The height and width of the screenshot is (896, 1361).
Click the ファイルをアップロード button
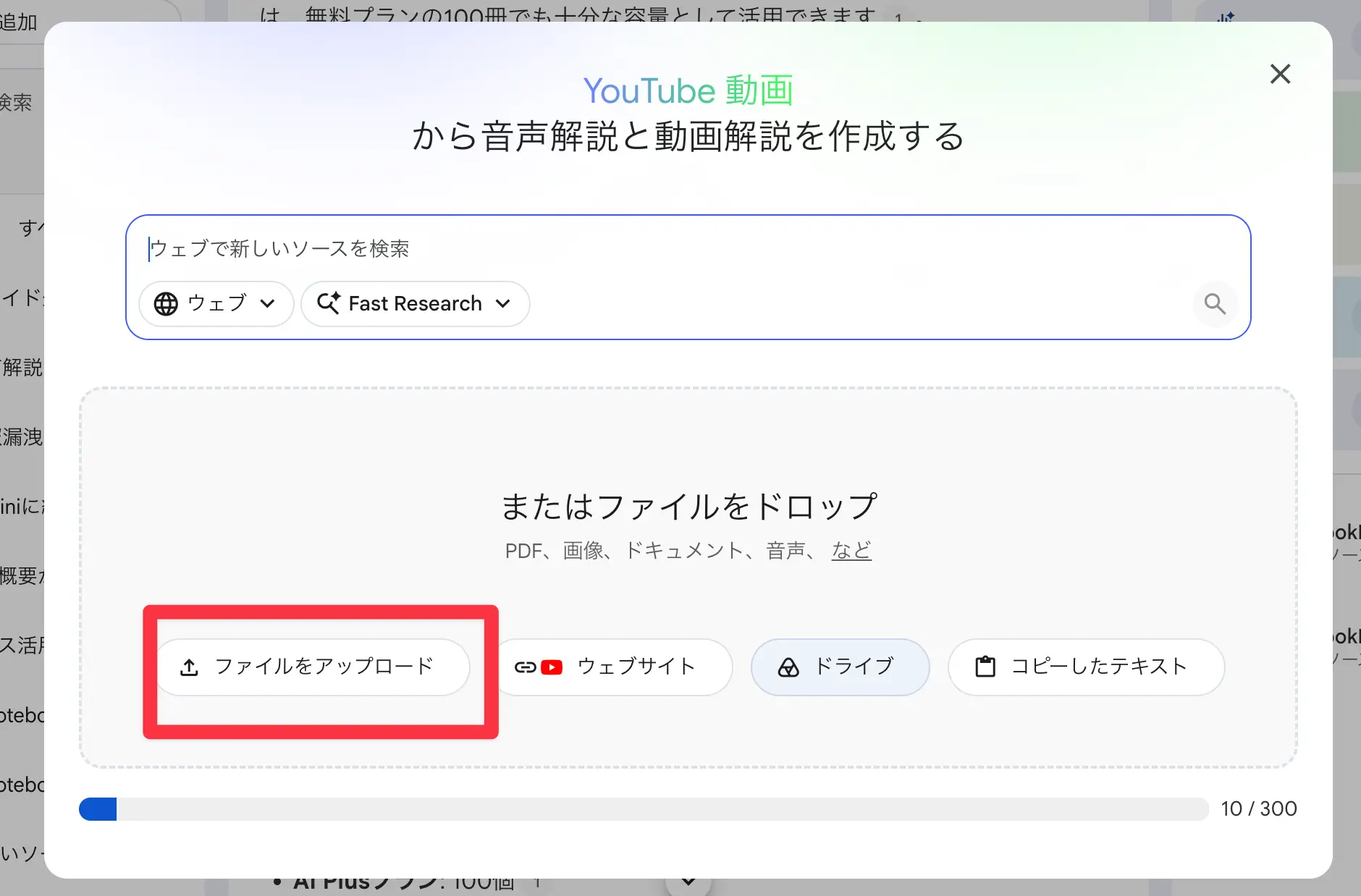pyautogui.click(x=312, y=667)
